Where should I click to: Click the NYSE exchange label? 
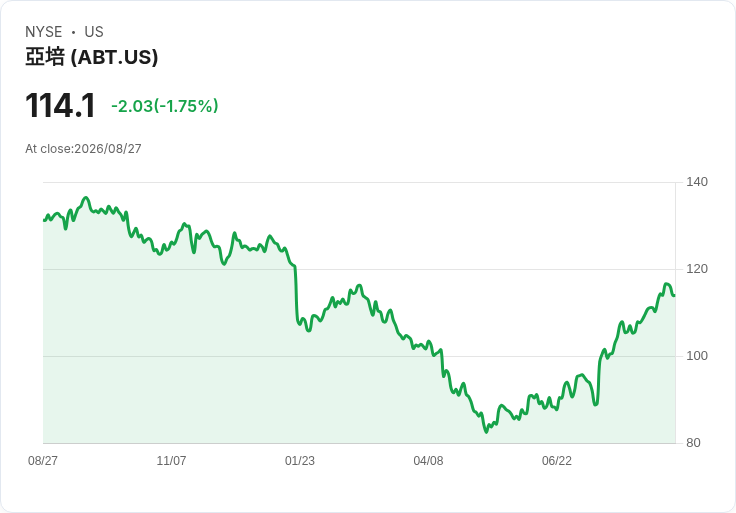(43, 32)
